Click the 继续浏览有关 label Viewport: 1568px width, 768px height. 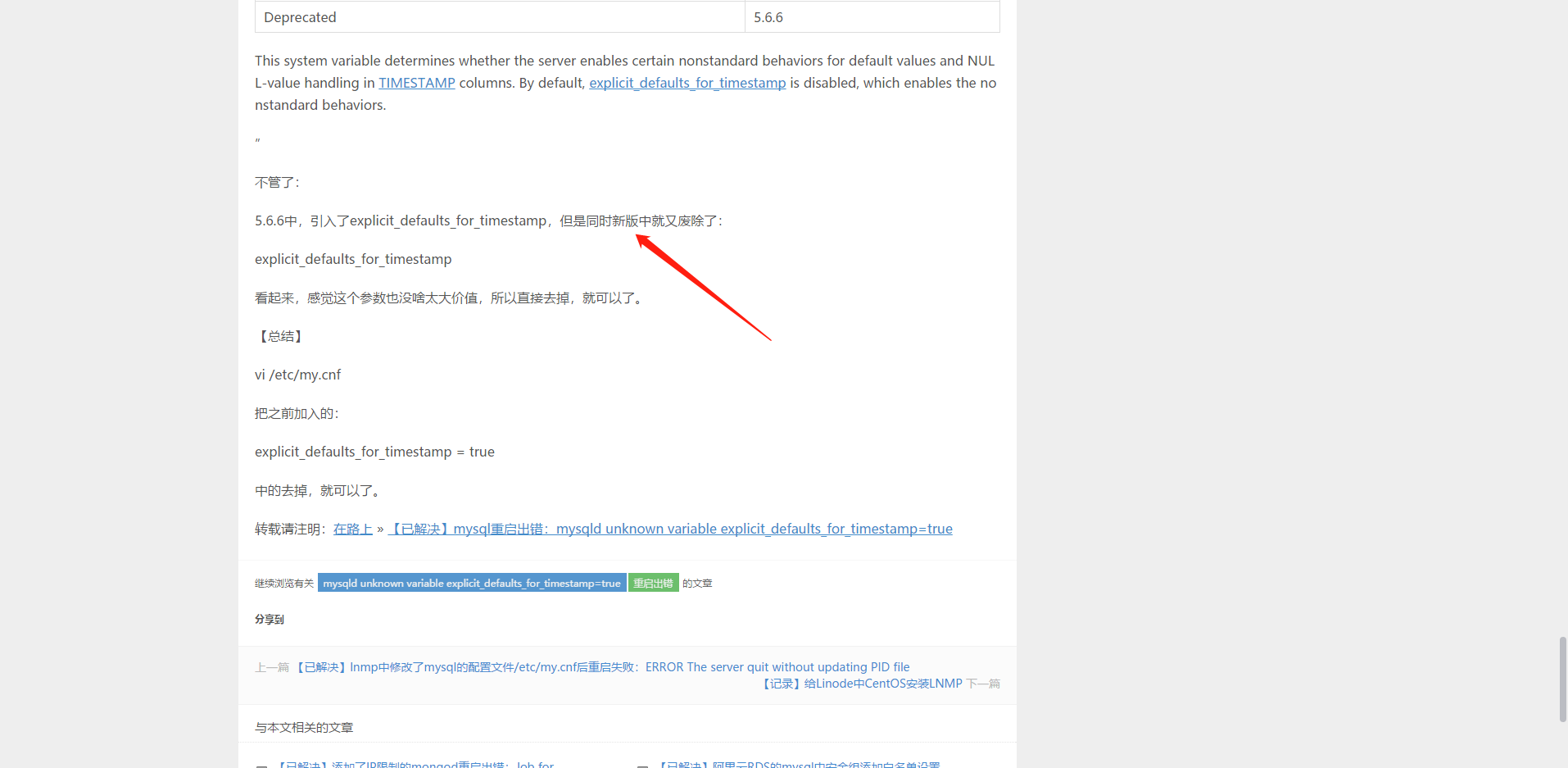point(284,584)
